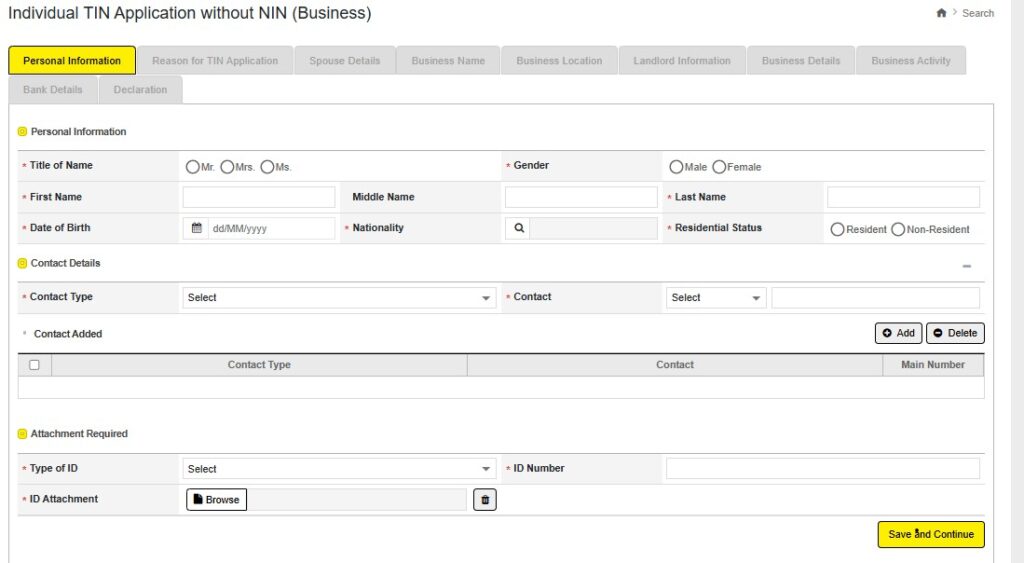Choose Female gender radio button

[x=719, y=167]
